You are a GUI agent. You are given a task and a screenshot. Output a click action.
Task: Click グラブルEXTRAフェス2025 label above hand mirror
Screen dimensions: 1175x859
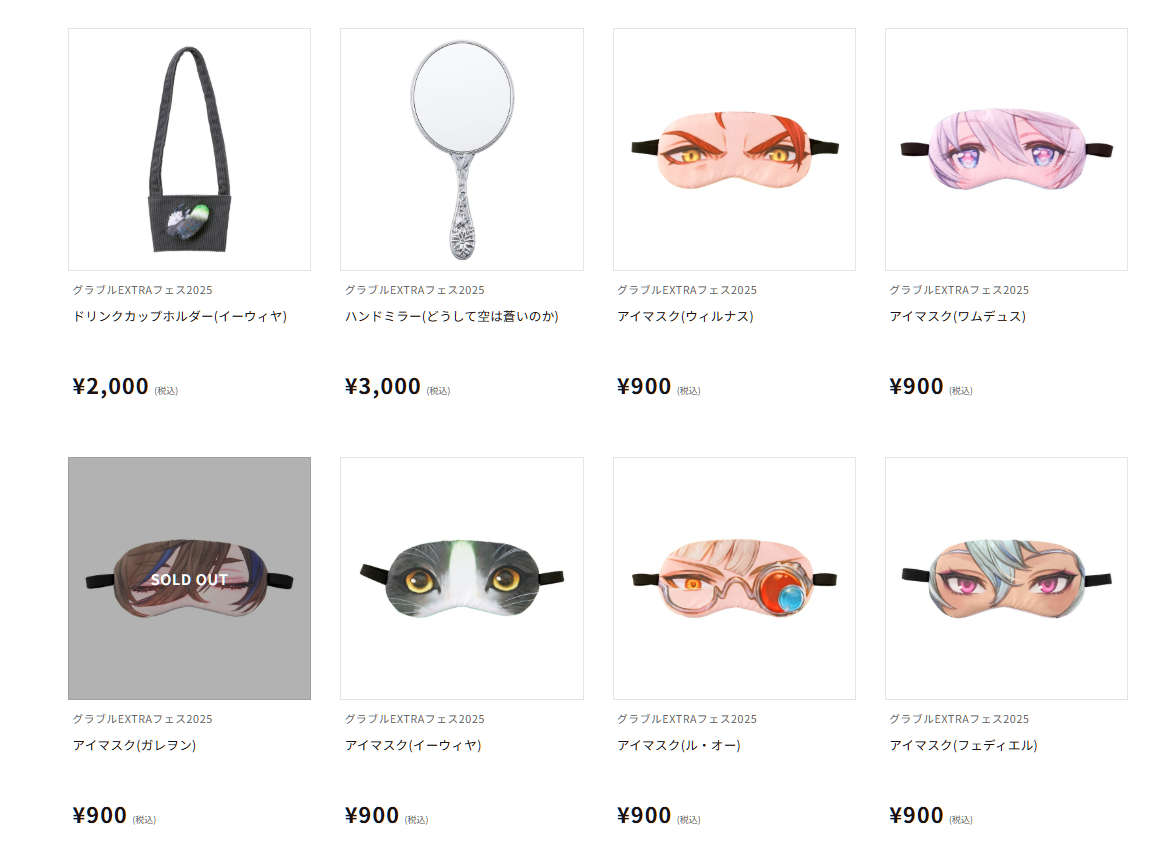pyautogui.click(x=414, y=290)
